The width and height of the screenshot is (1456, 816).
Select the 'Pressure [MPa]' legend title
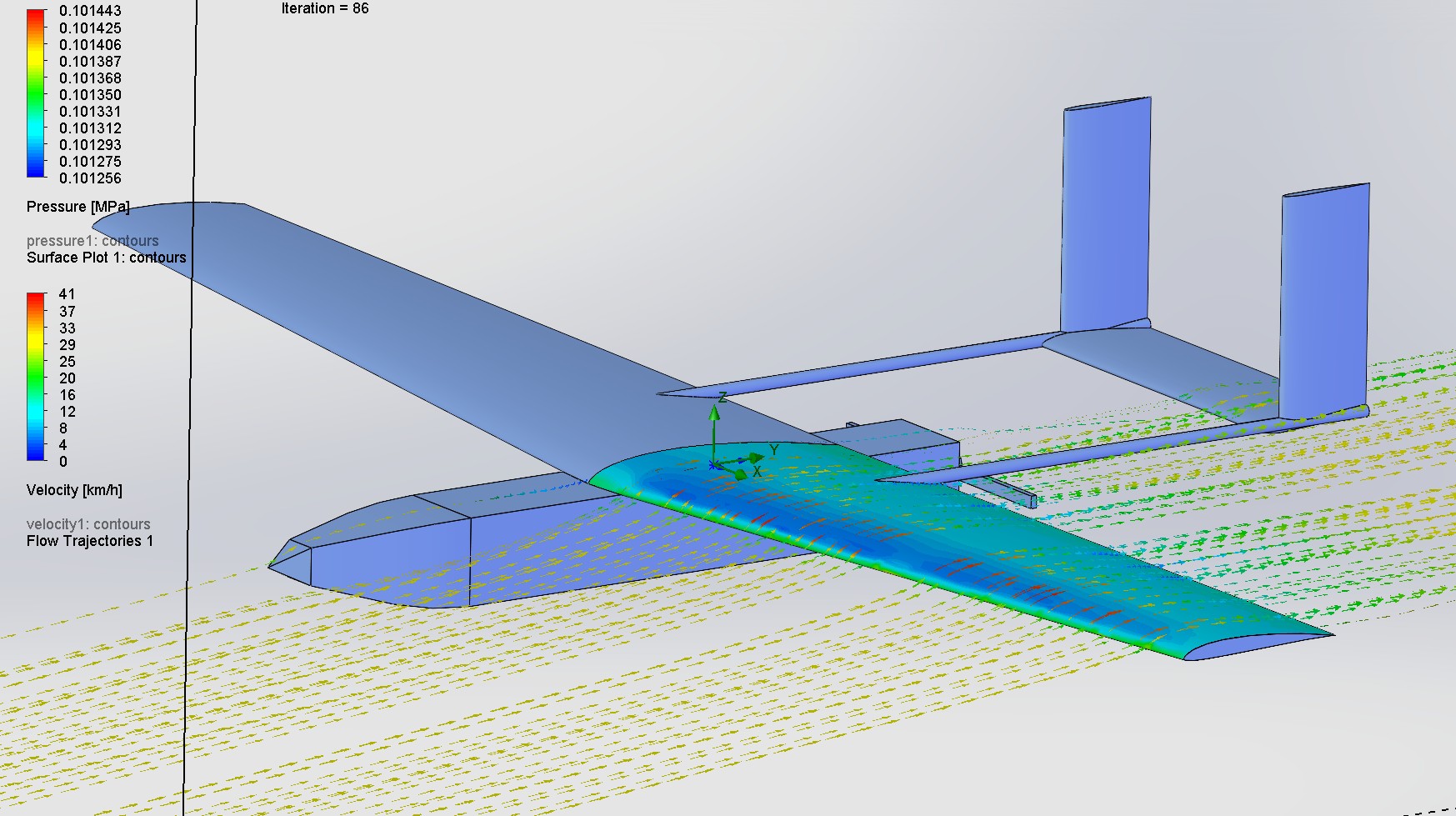(78, 207)
